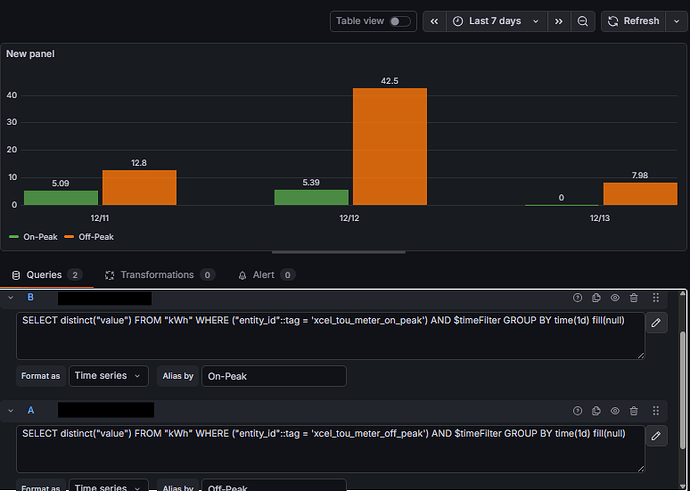Click into the off_peak SQL query text area
This screenshot has width=690, height=491.
pyautogui.click(x=330, y=449)
